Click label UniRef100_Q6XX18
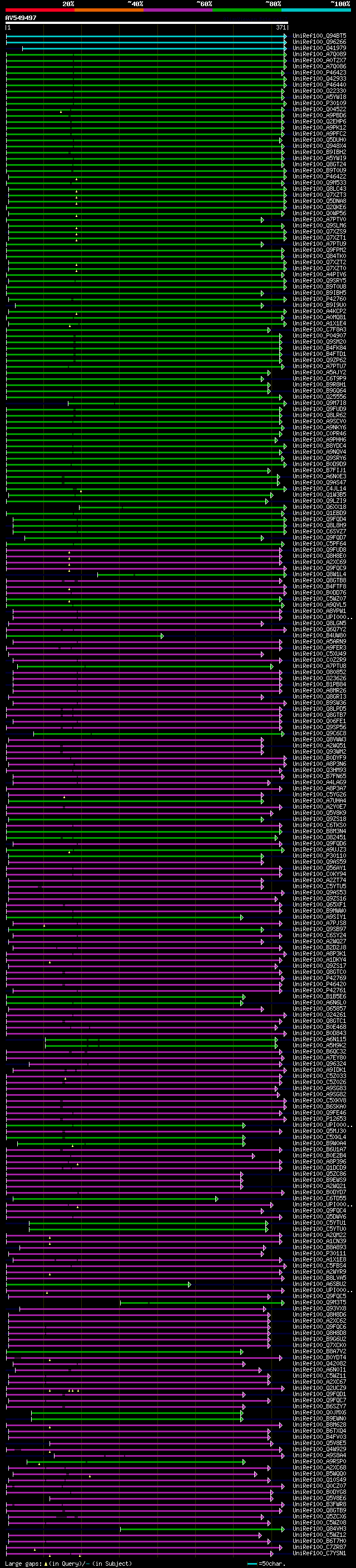 coord(319,507)
